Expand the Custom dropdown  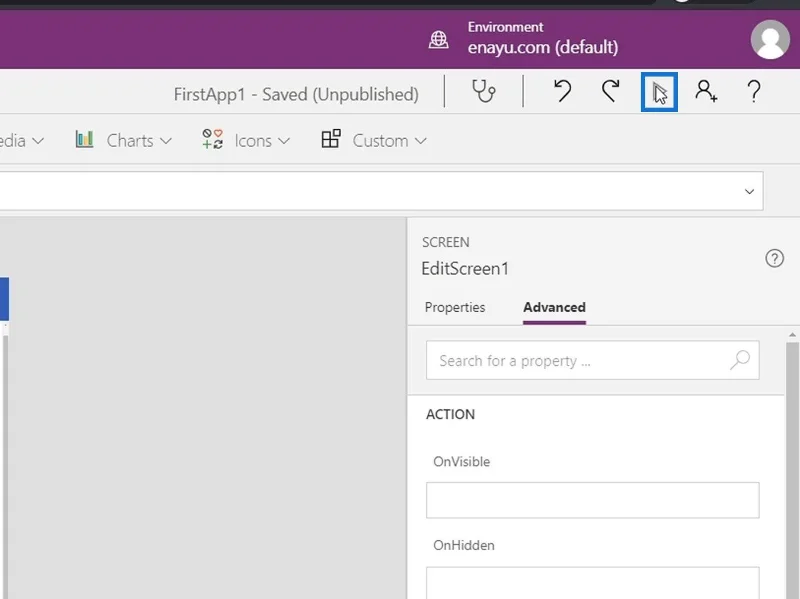tap(420, 141)
